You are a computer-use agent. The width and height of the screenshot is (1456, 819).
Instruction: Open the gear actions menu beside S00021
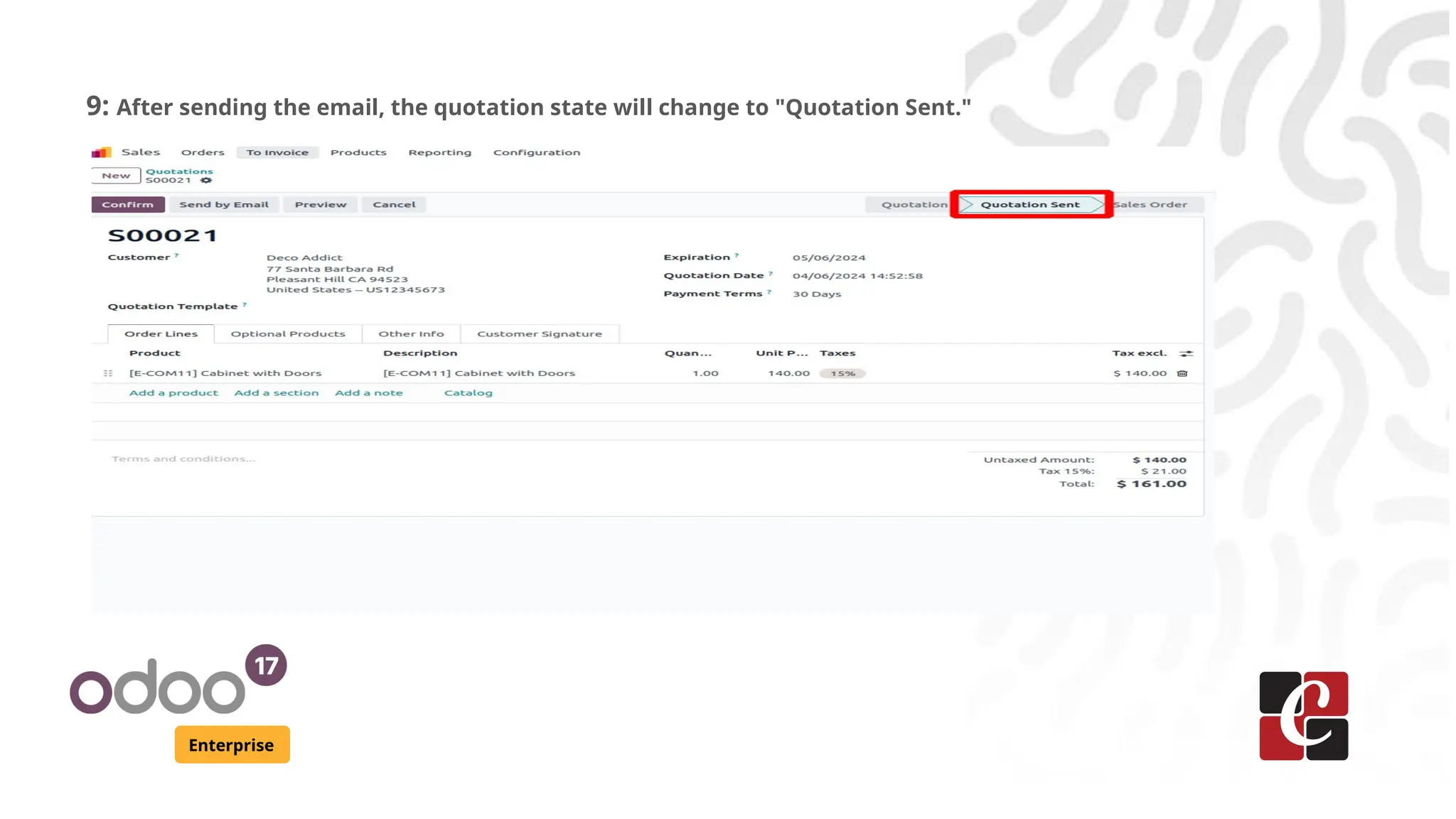tap(206, 181)
